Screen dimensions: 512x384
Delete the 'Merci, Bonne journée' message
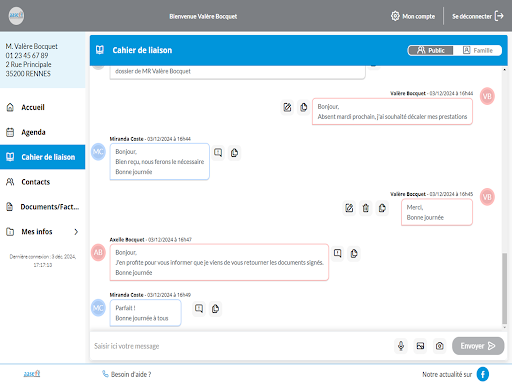click(x=366, y=208)
